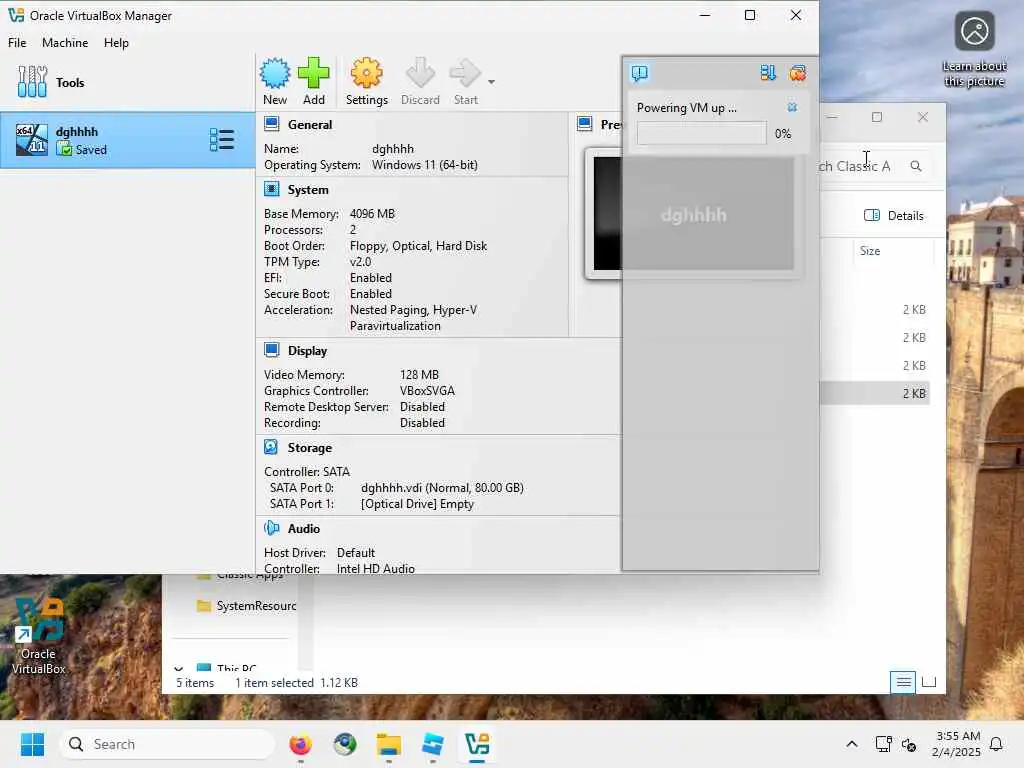Click the Discard saved state icon
The height and width of the screenshot is (768, 1024).
420,73
